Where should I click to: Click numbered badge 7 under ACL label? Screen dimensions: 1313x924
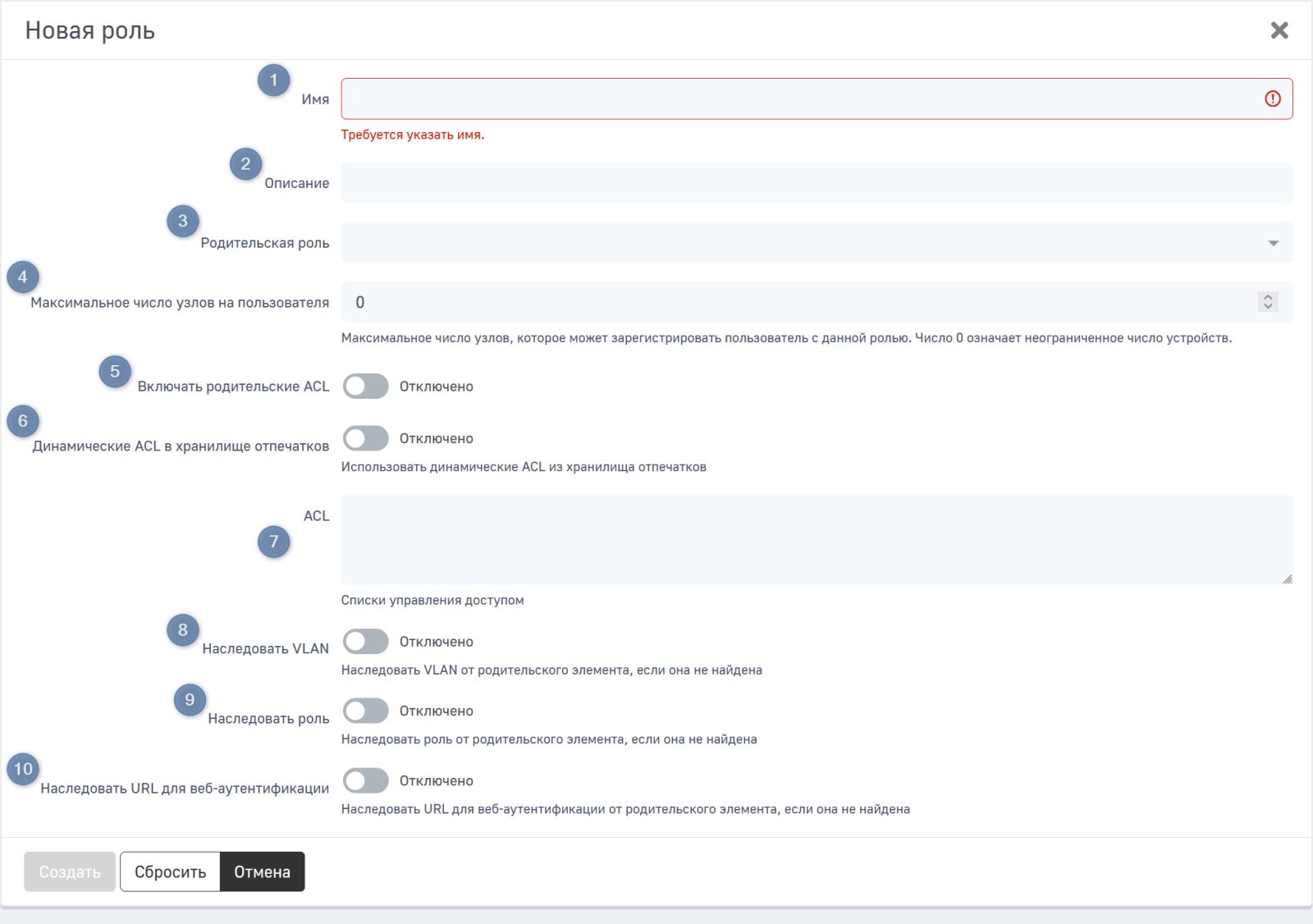point(273,542)
